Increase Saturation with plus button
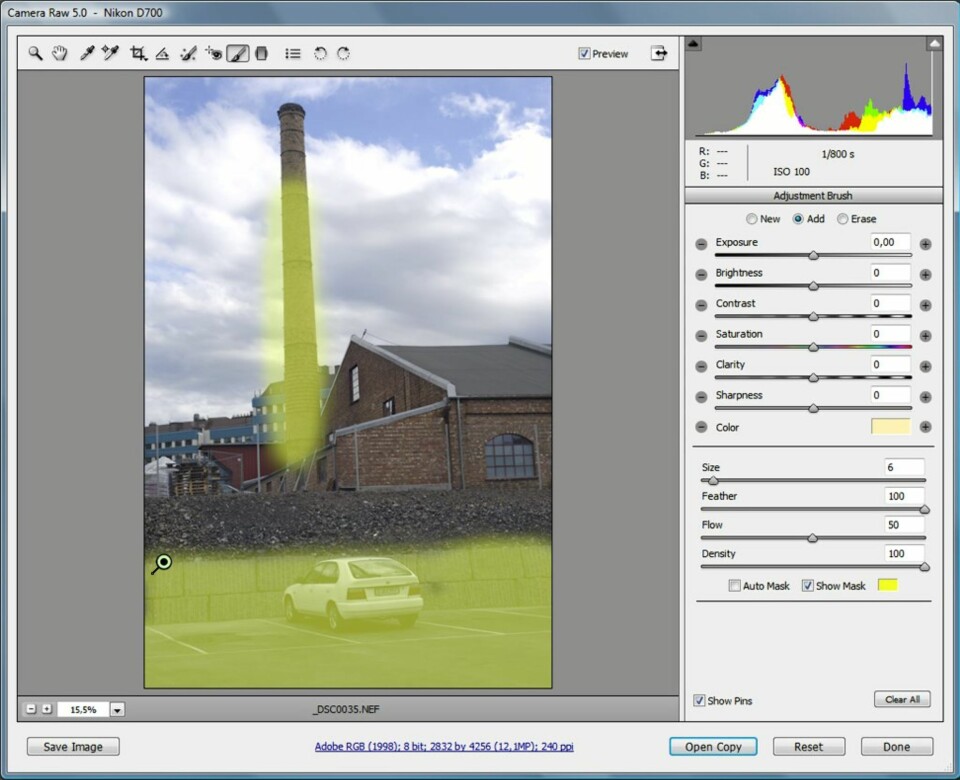Screen dimensions: 960x780 926,336
